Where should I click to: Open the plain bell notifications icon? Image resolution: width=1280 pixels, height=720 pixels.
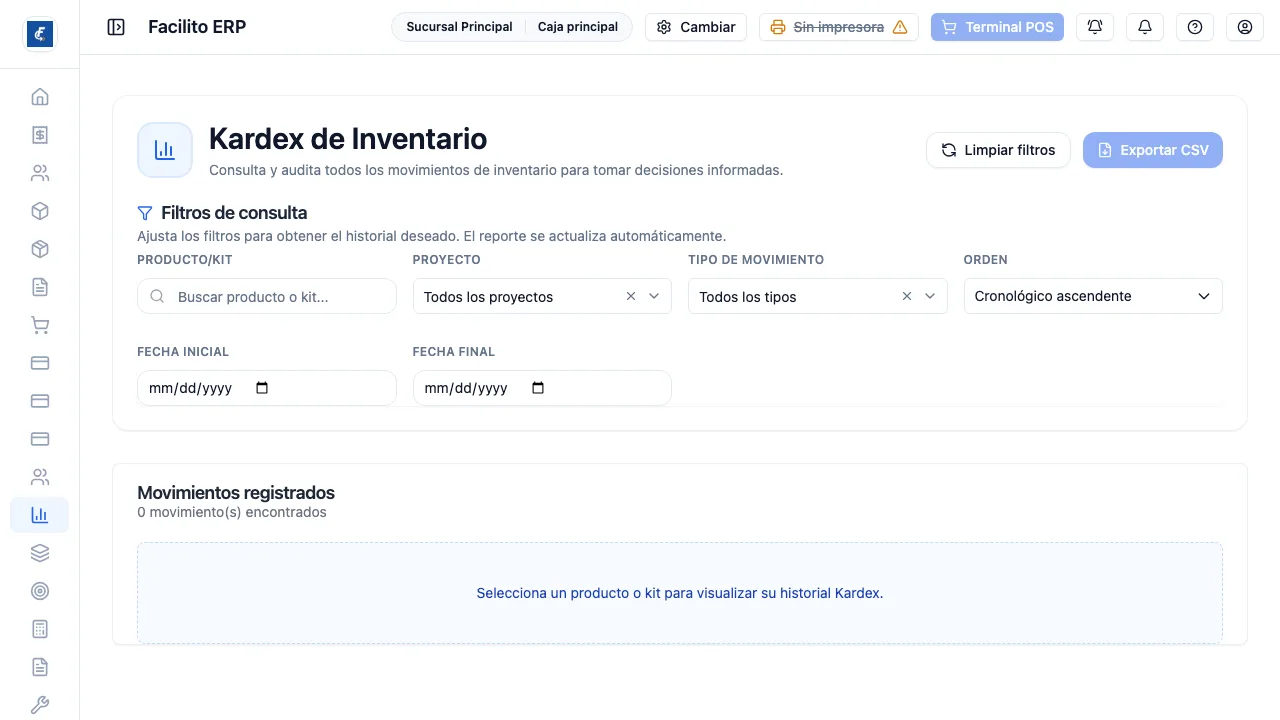[x=1145, y=27]
